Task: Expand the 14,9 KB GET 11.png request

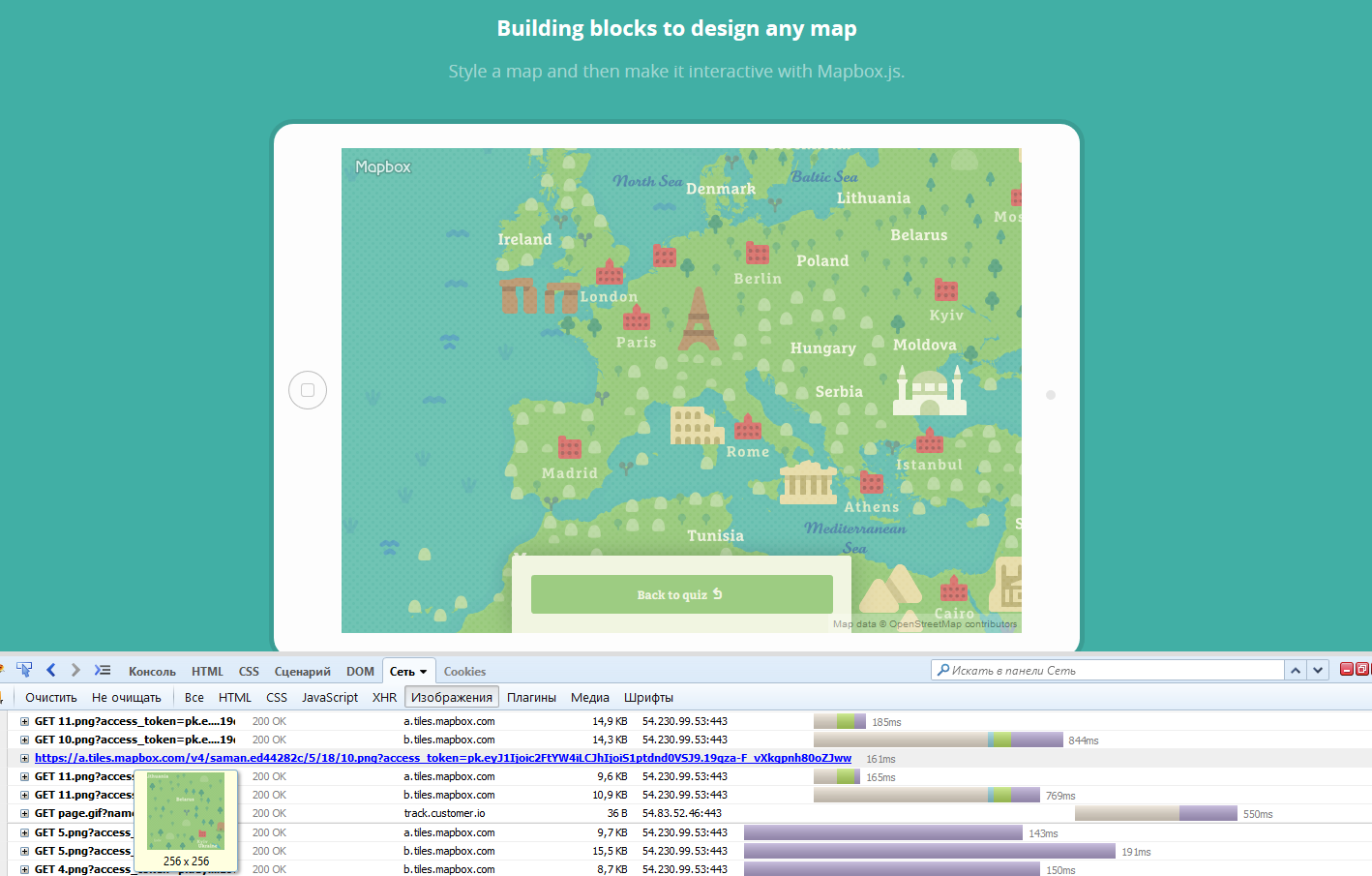Action: 25,721
